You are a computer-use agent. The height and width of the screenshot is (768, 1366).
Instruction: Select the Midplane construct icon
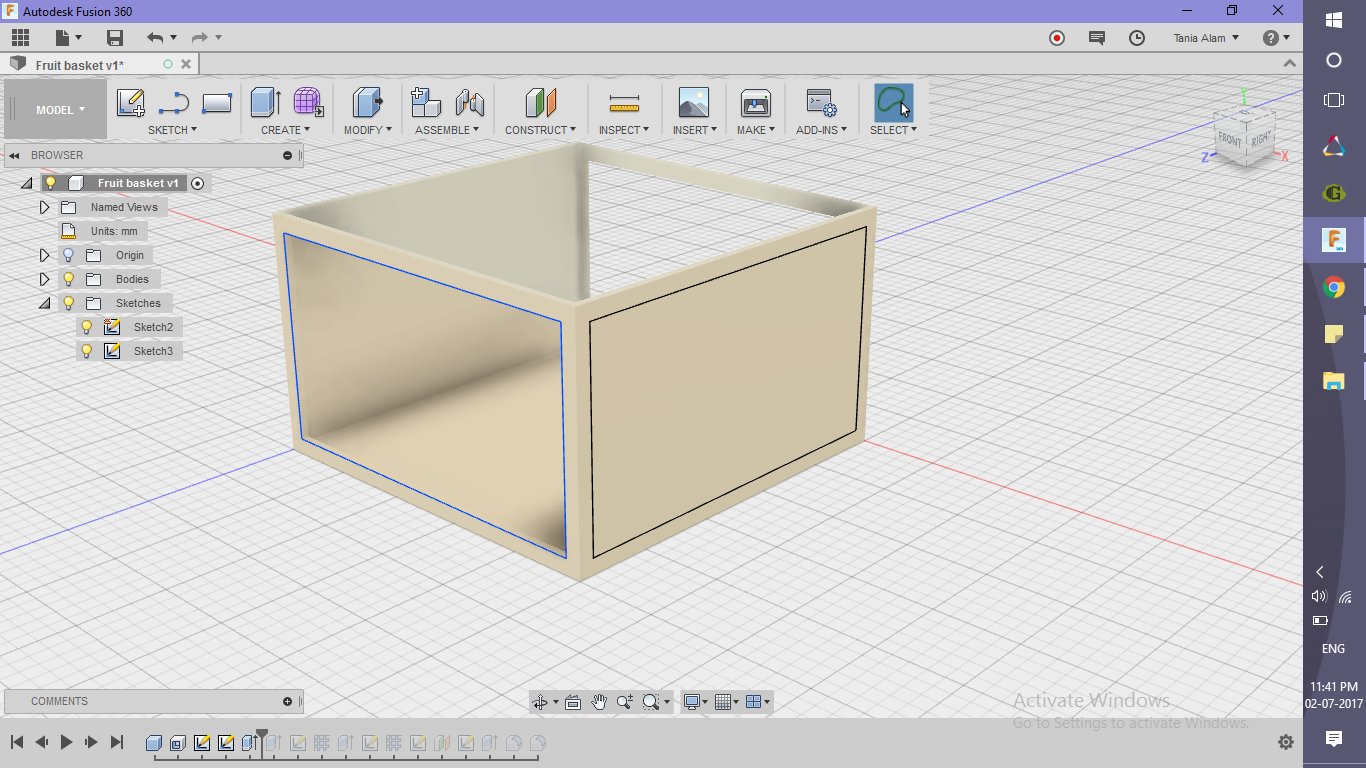click(540, 102)
